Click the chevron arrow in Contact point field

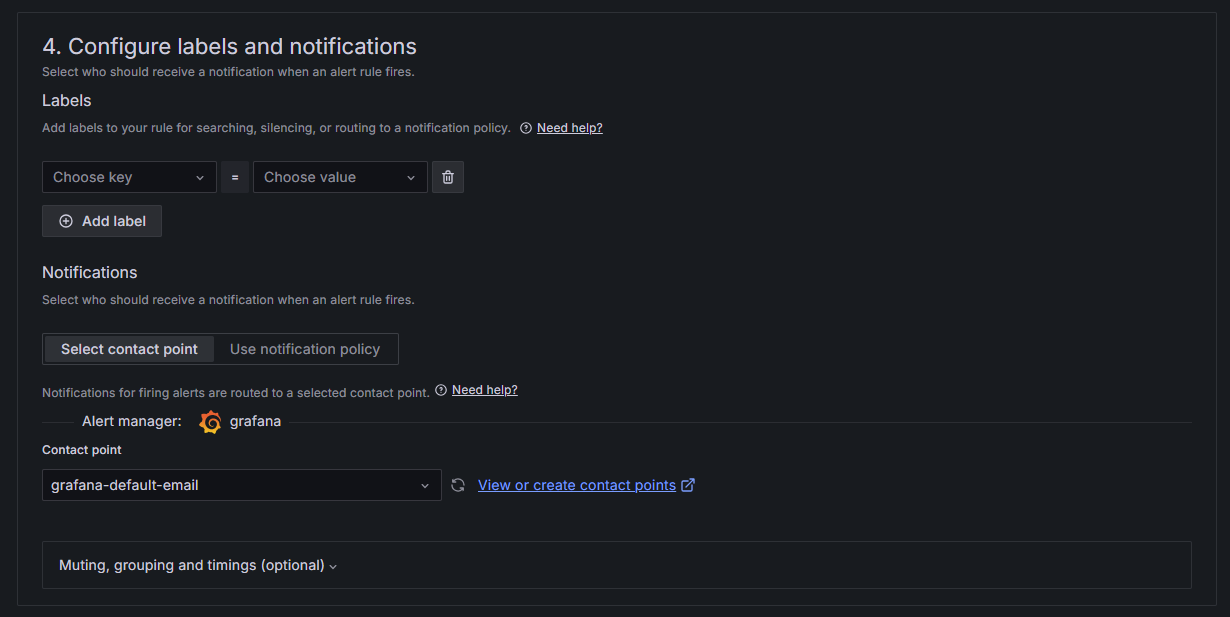(x=425, y=485)
